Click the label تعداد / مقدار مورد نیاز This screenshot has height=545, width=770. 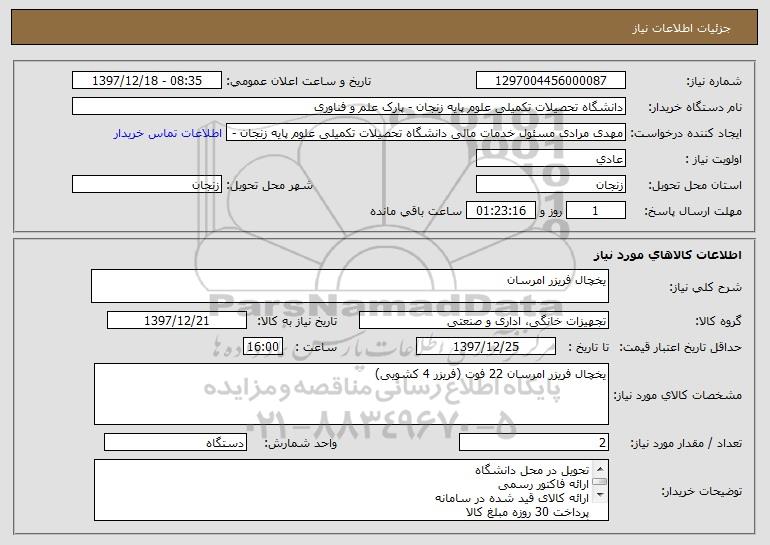(x=686, y=443)
